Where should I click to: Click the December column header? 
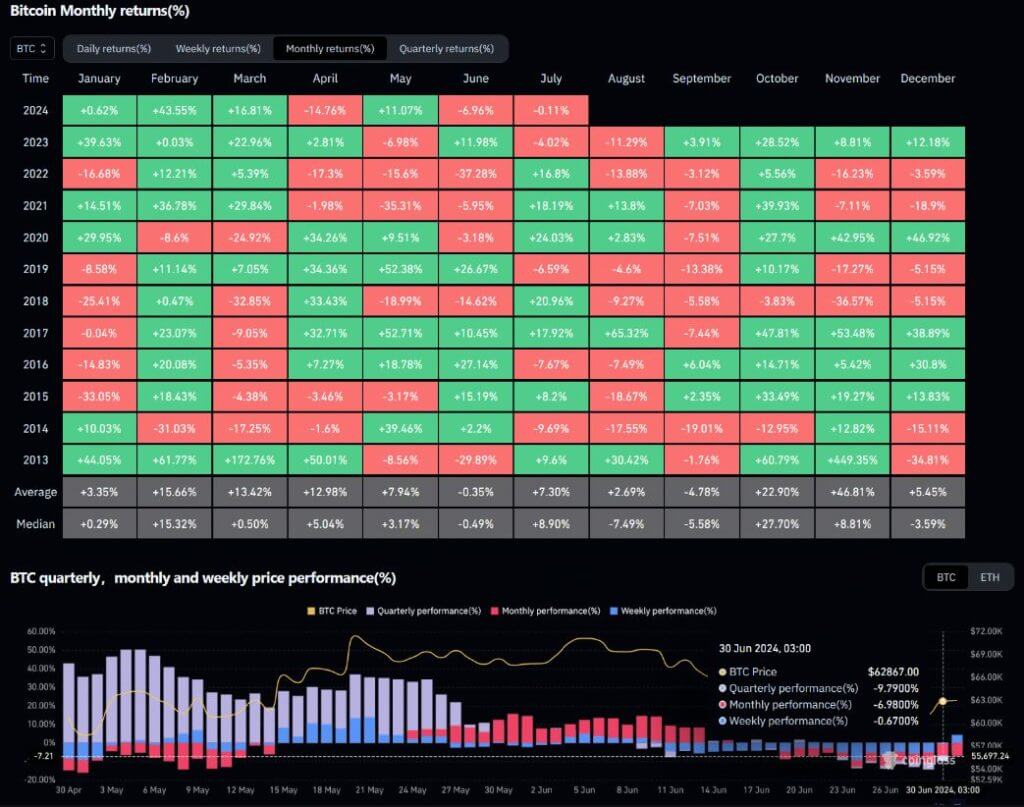(x=928, y=78)
